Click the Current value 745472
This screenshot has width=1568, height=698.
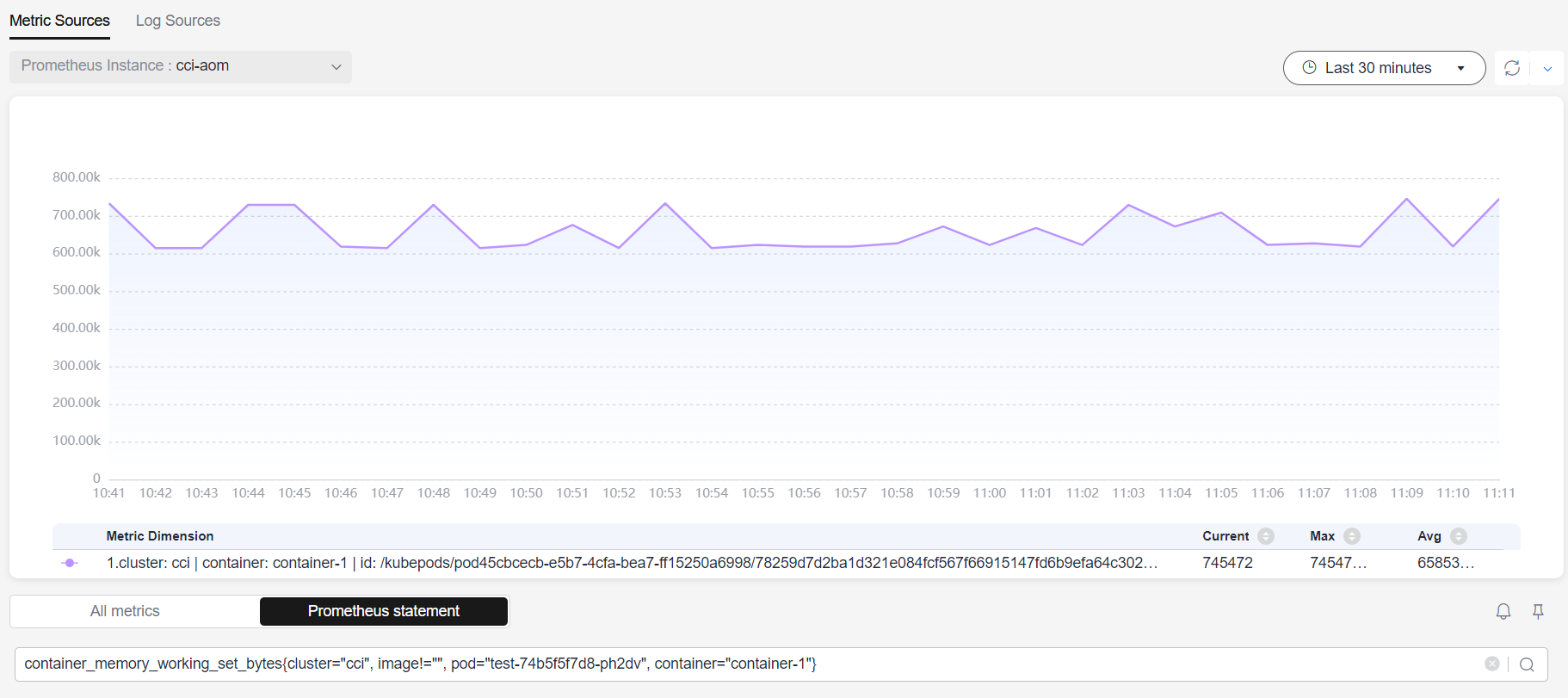[x=1227, y=563]
